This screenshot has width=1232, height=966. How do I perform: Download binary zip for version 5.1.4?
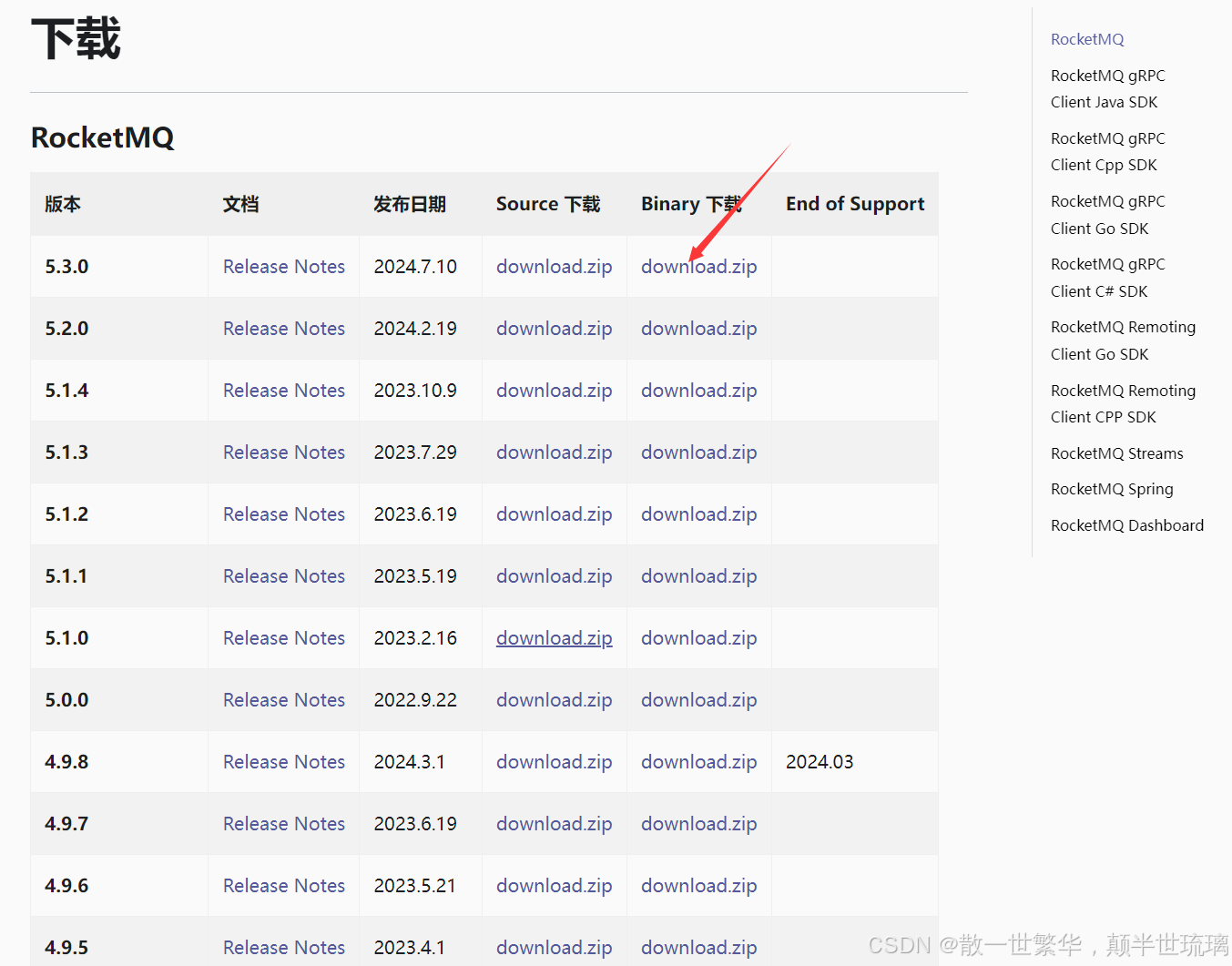click(x=698, y=391)
